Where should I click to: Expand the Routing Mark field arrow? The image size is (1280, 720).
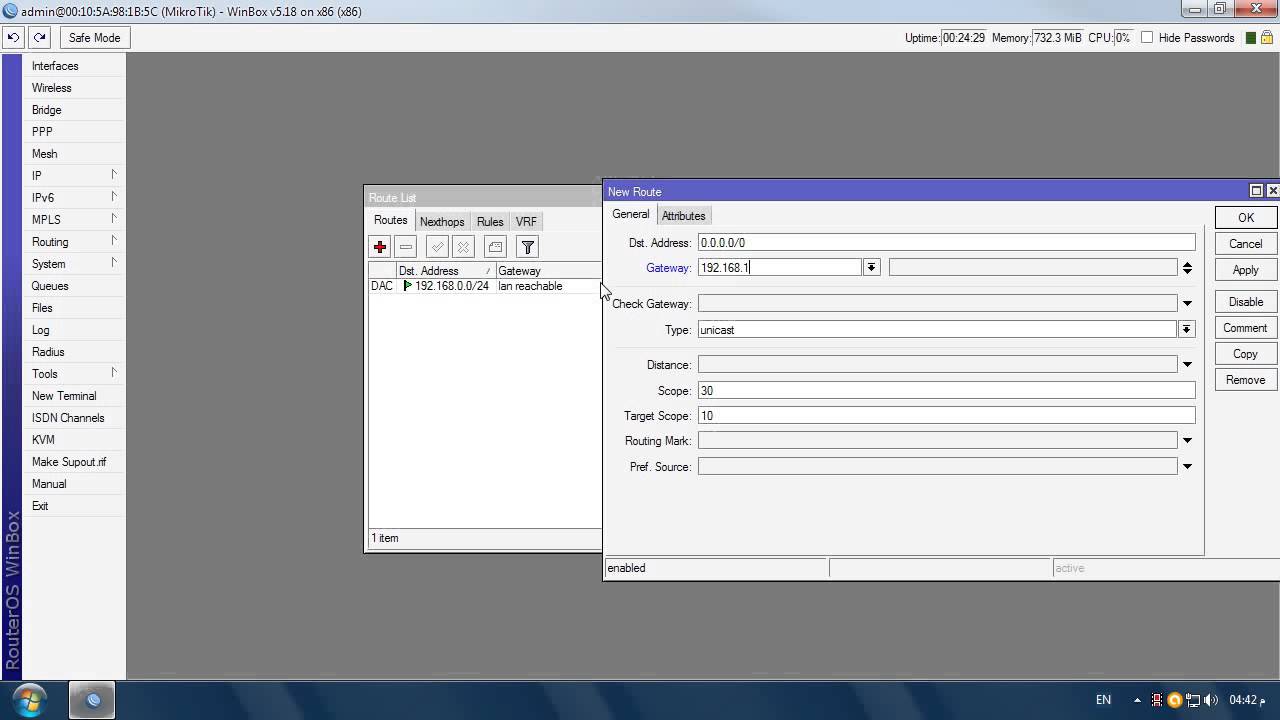pos(1187,440)
